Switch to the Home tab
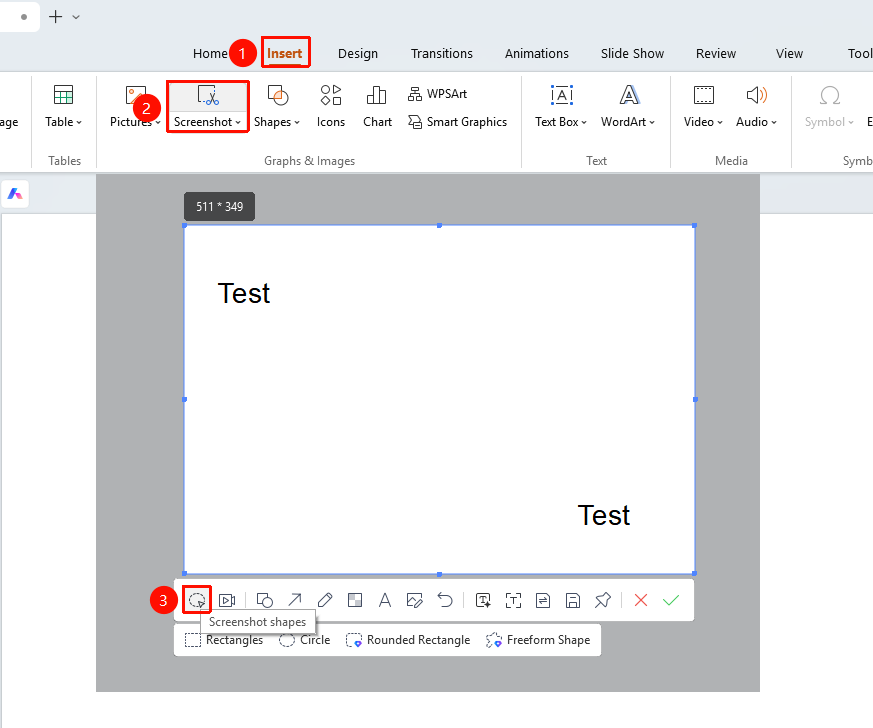This screenshot has height=728, width=873. click(x=210, y=53)
